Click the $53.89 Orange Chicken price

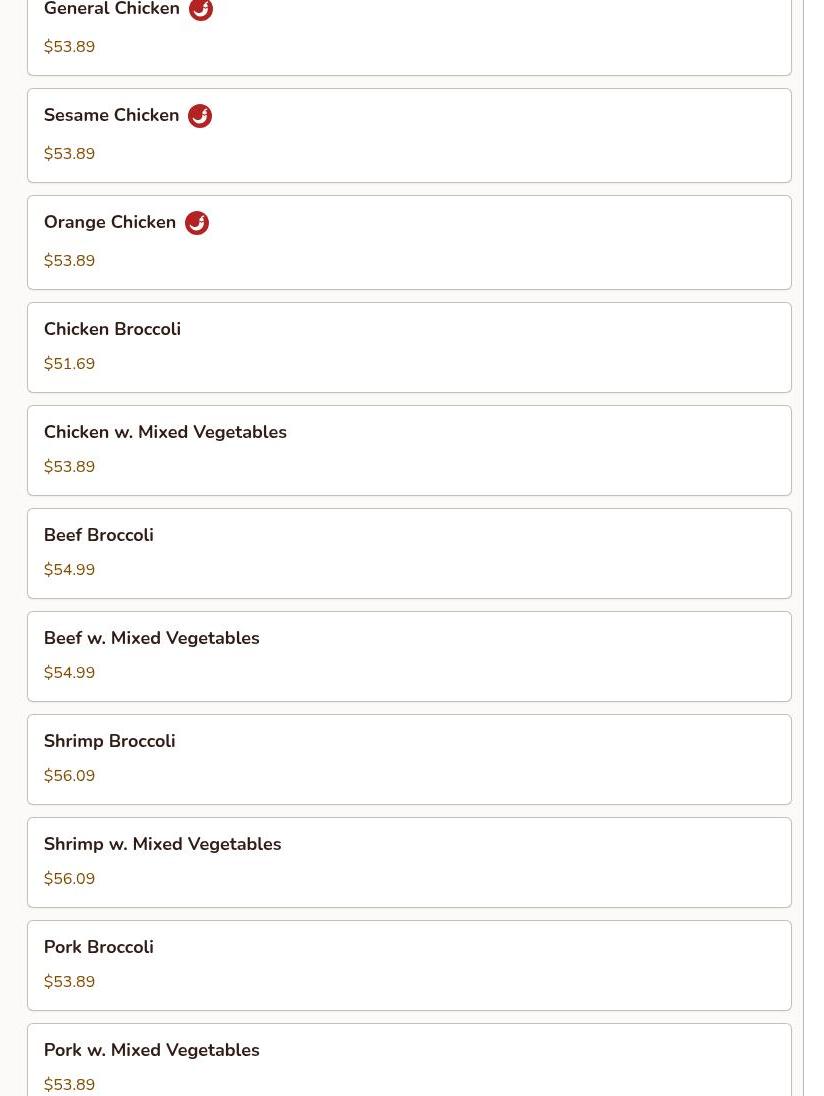[69, 261]
